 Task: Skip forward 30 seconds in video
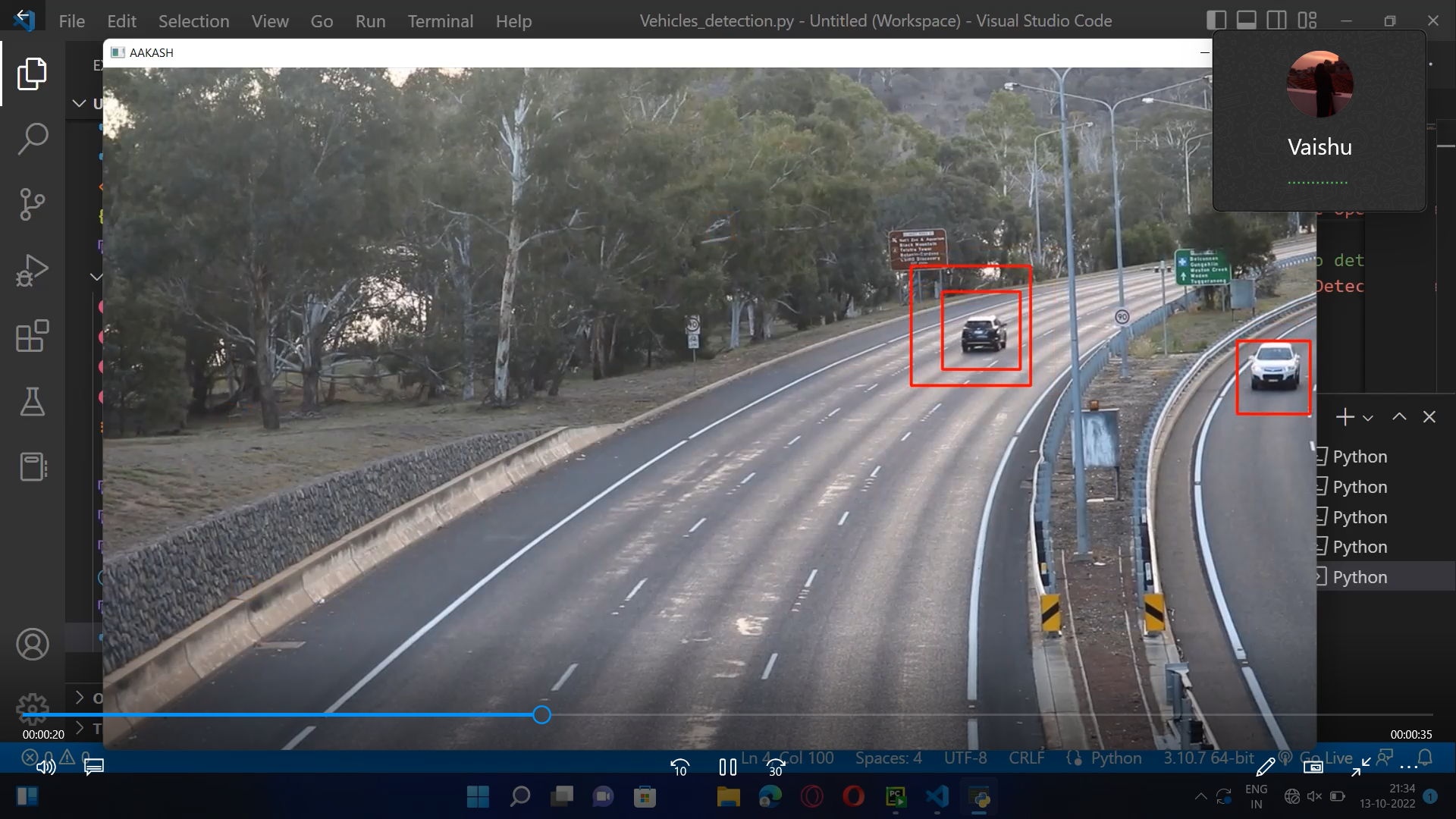(x=775, y=767)
